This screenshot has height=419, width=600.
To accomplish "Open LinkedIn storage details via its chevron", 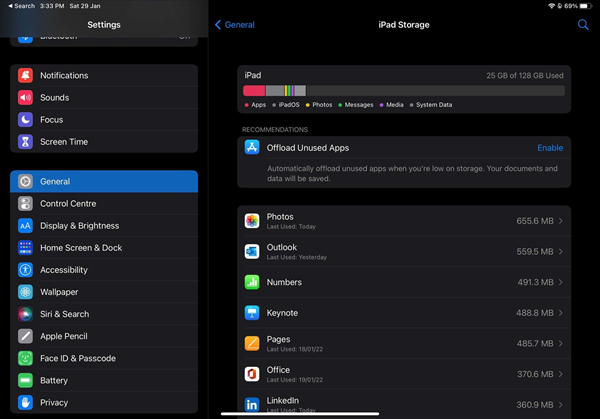I will [x=561, y=404].
